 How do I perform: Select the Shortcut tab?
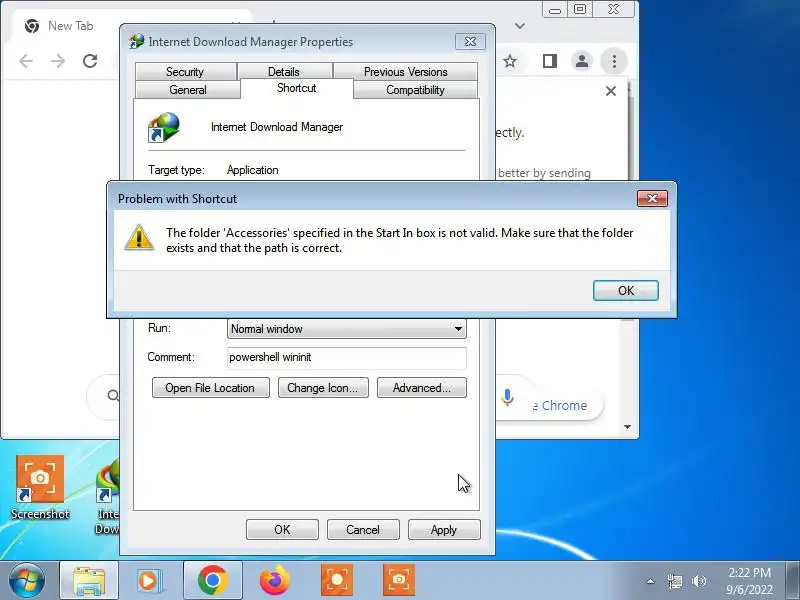(x=296, y=88)
